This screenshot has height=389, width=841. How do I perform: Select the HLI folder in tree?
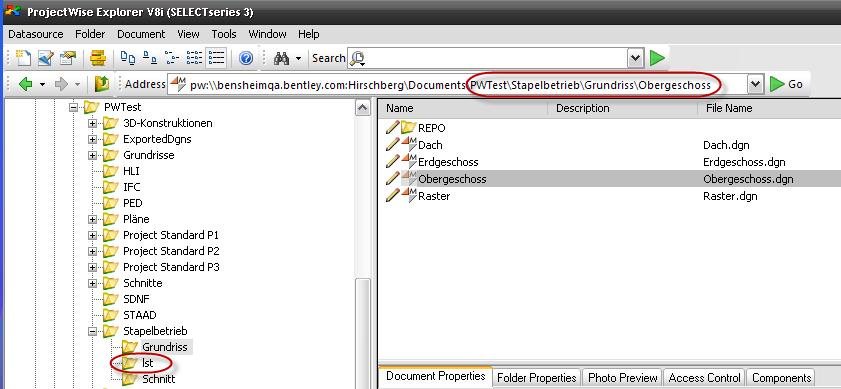tap(131, 171)
